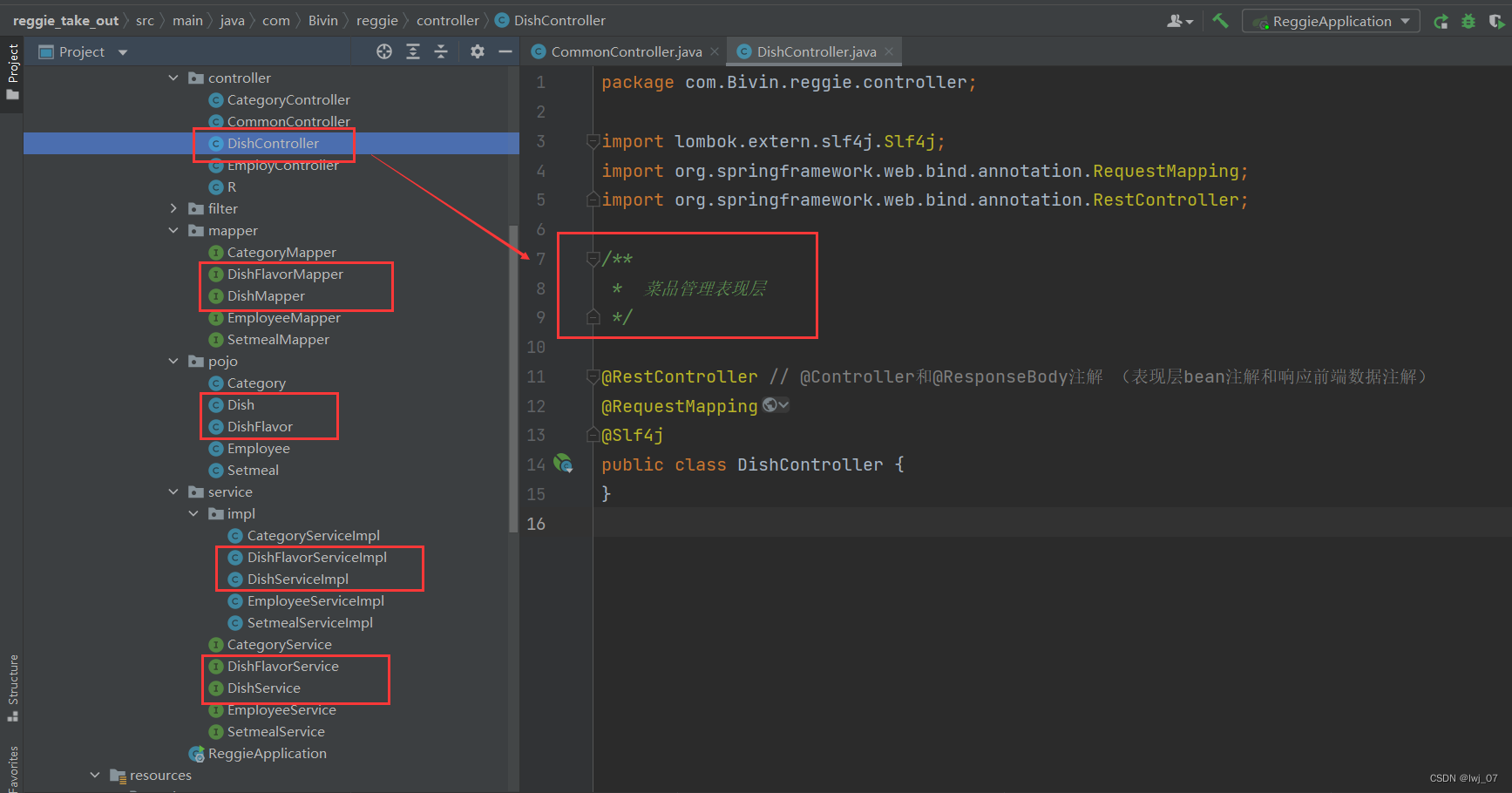Click the expand all icon in Project panel
This screenshot has width=1512, height=793.
[x=413, y=51]
